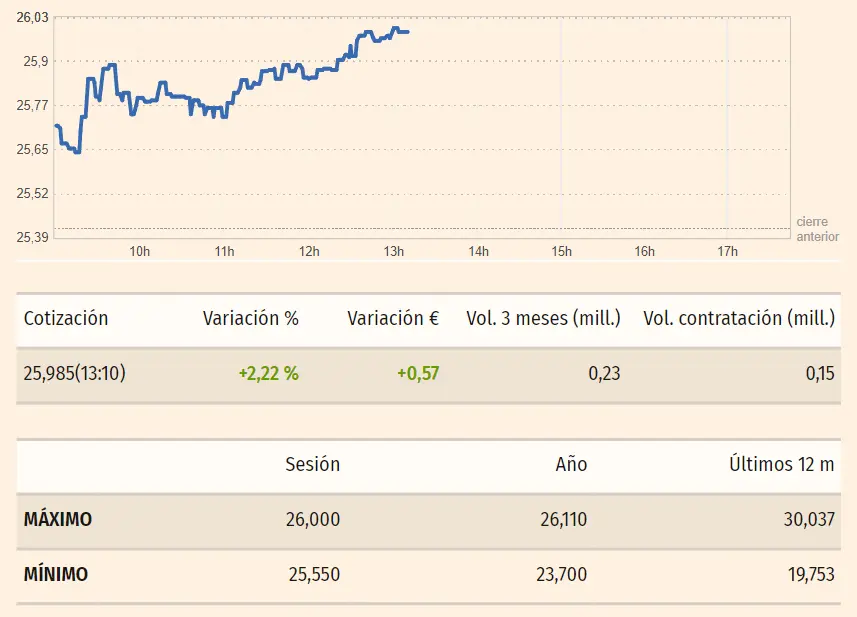The width and height of the screenshot is (857, 617).
Task: Click the Variación € column header
Action: [x=393, y=319]
